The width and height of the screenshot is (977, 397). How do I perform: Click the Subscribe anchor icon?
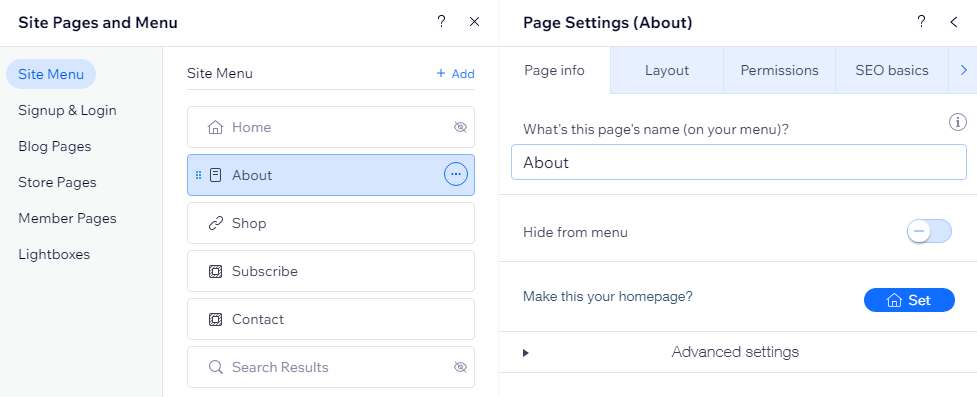coord(216,271)
